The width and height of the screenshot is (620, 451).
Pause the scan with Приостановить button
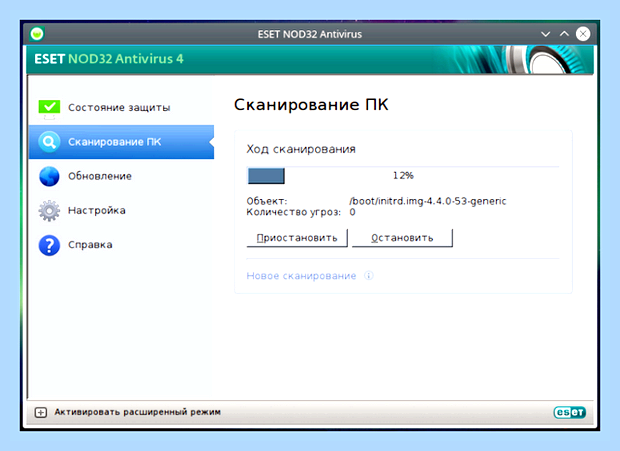click(x=297, y=238)
